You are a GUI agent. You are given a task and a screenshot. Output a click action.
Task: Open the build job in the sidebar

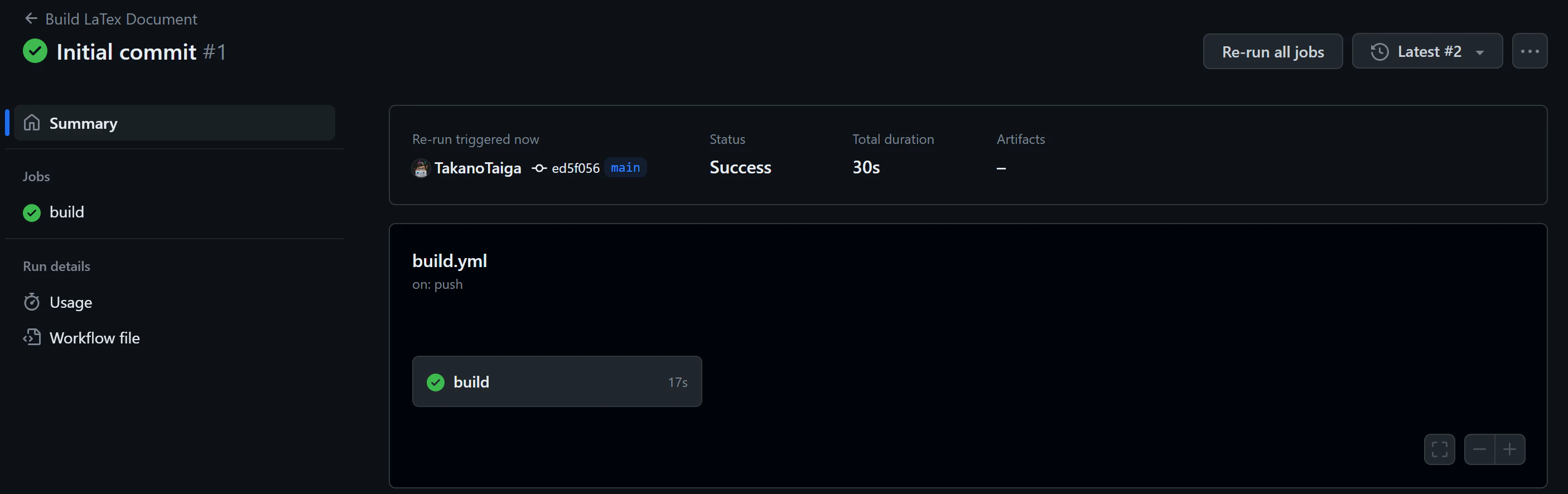click(174, 212)
